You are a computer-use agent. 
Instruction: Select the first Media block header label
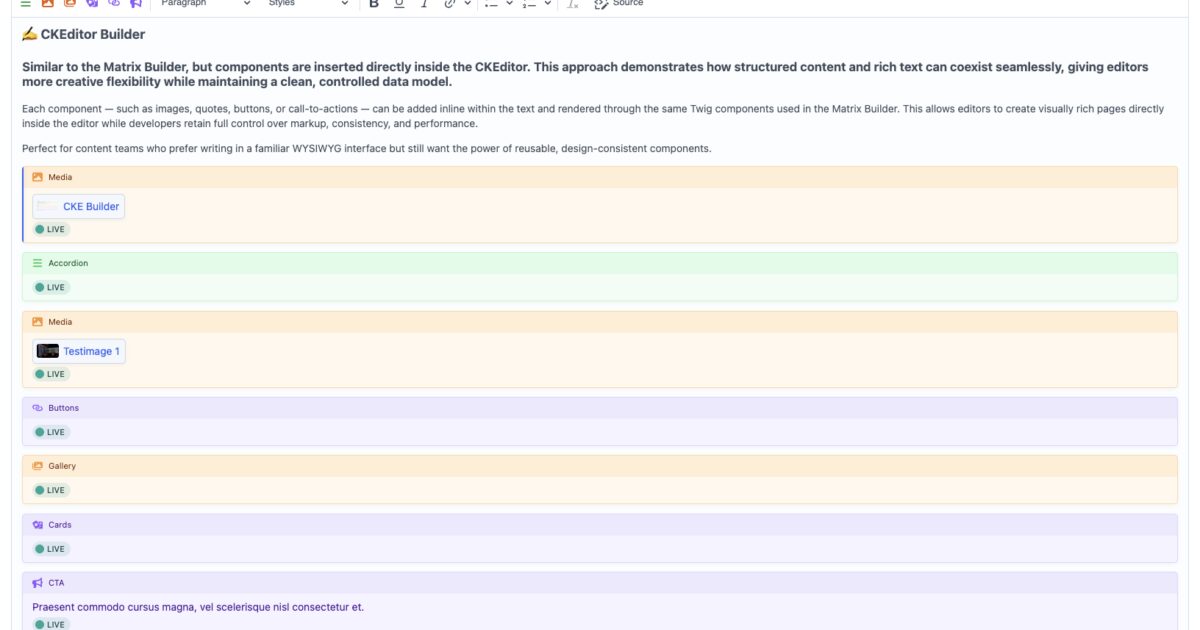(60, 177)
